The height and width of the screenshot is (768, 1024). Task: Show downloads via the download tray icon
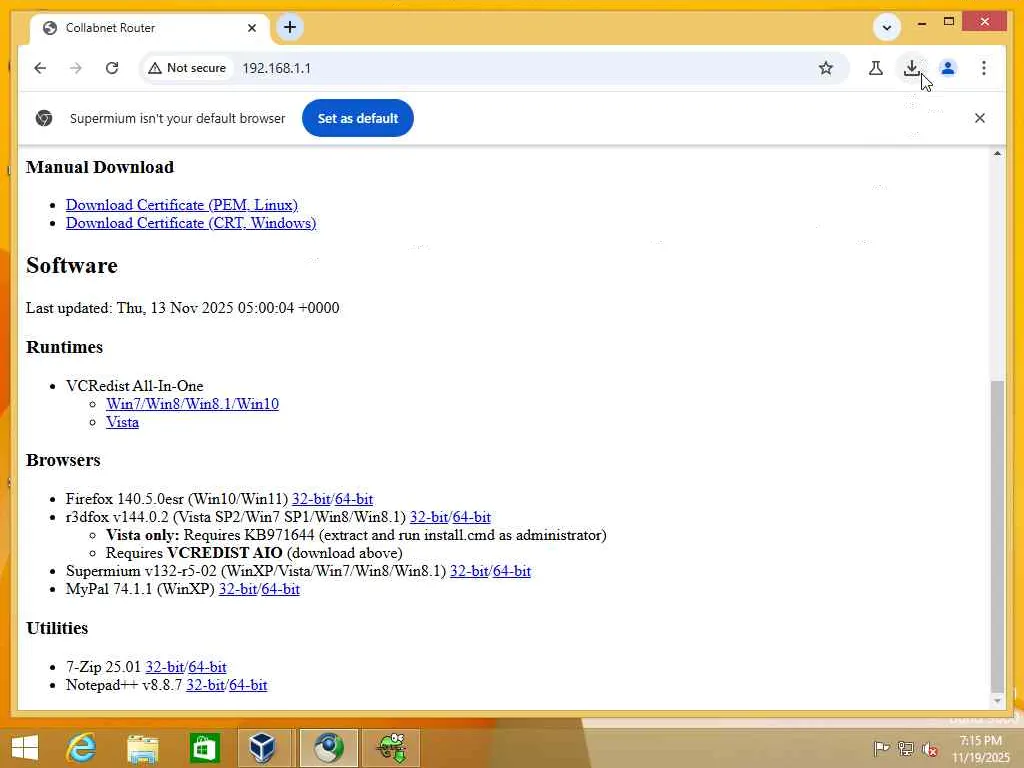(x=912, y=68)
